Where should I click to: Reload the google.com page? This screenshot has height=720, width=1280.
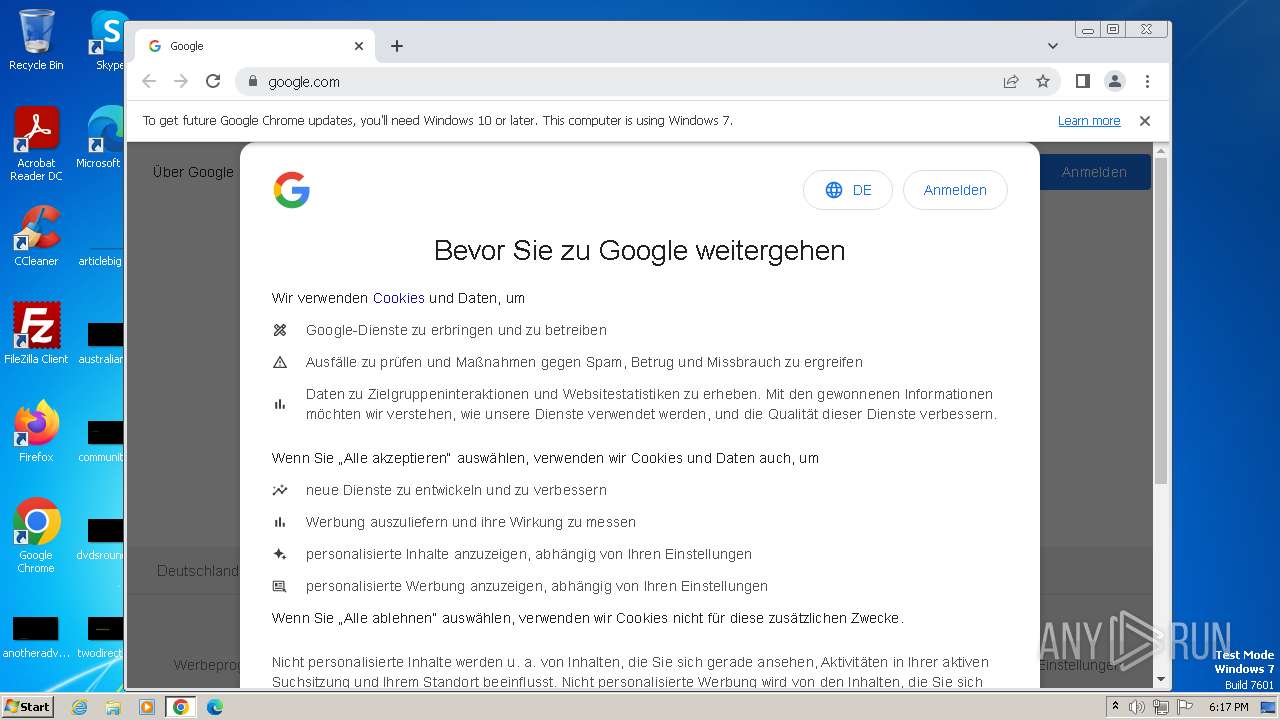[213, 82]
